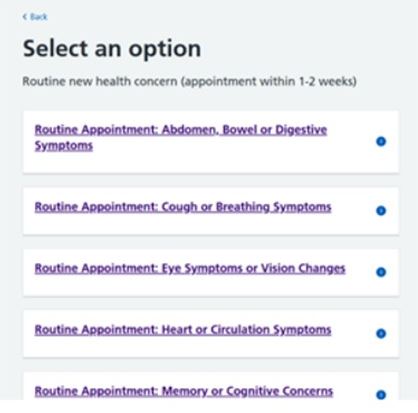This screenshot has height=413, width=418.
Task: Click the word 'Symptoms' under the Abdomen link
Action: click(64, 146)
